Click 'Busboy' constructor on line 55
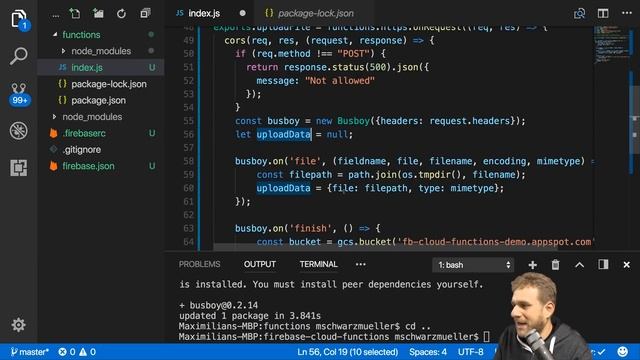The image size is (640, 360). [x=353, y=121]
